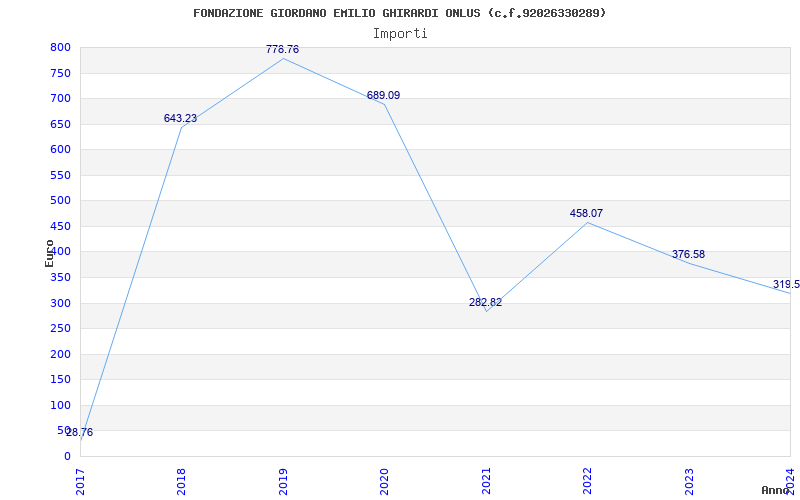Click the 2018 year axis label
The width and height of the screenshot is (800, 500).
181,481
